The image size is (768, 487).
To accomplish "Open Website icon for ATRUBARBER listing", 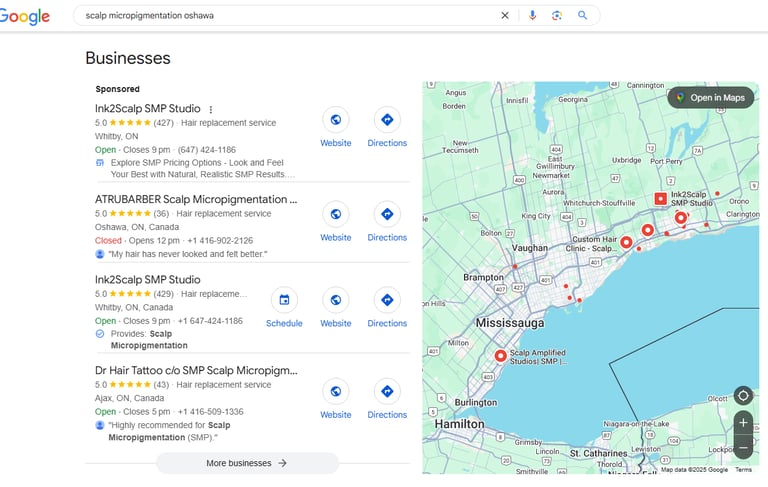I will coord(336,214).
